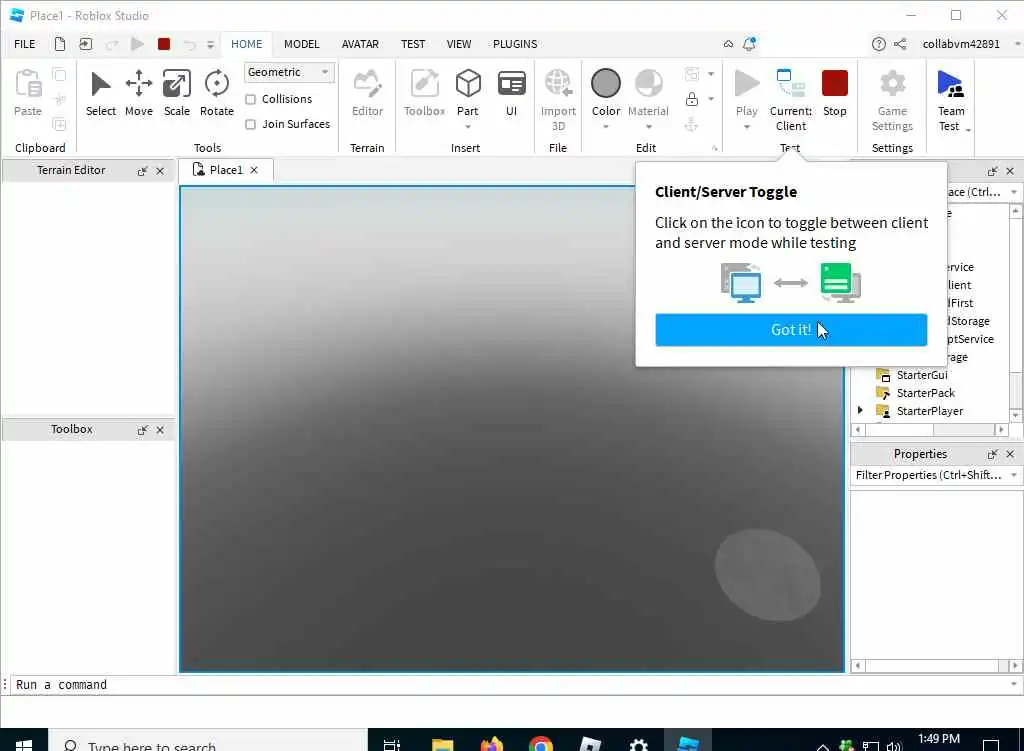Activate the Move tool

138,93
